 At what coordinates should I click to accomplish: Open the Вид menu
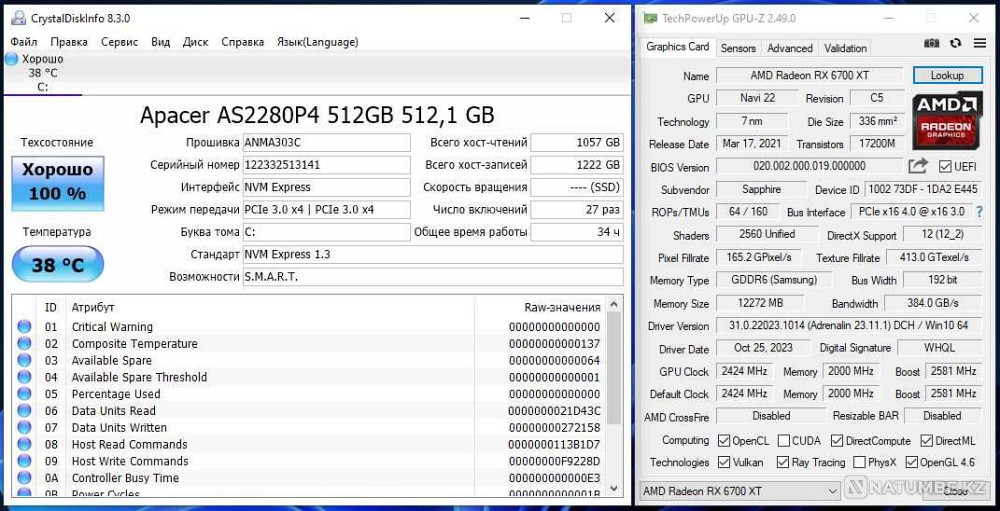pos(160,42)
